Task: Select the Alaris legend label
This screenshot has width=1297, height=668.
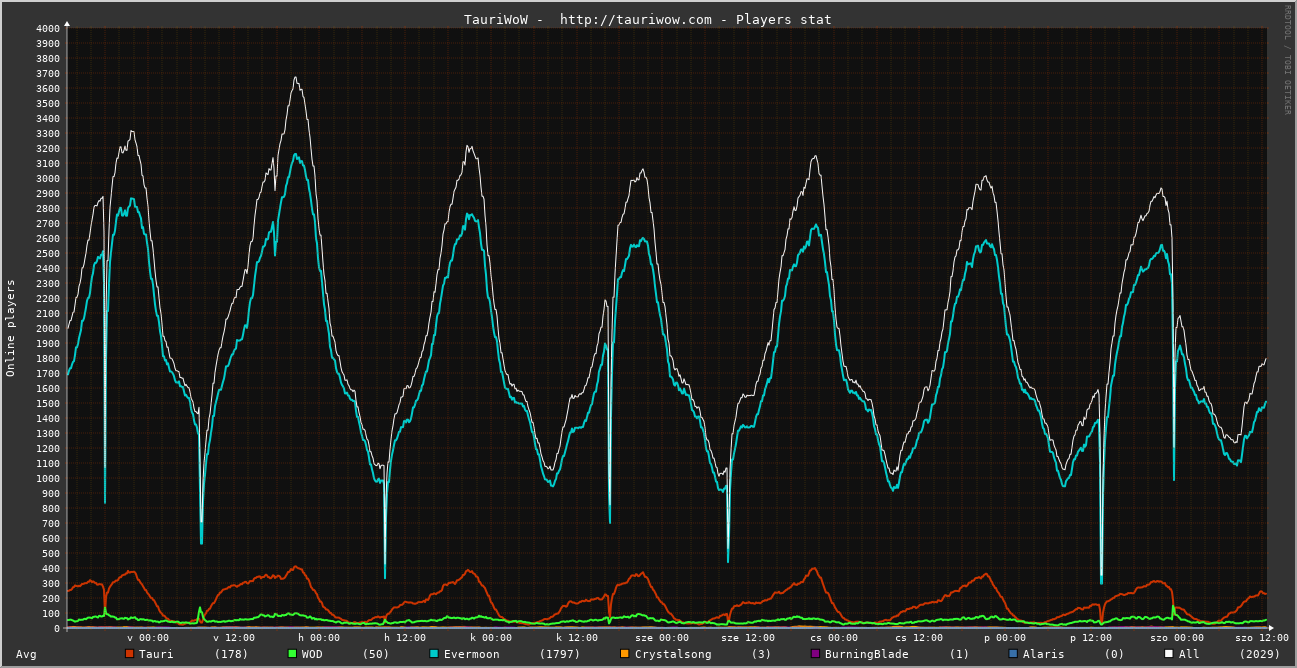Action: 1044,654
